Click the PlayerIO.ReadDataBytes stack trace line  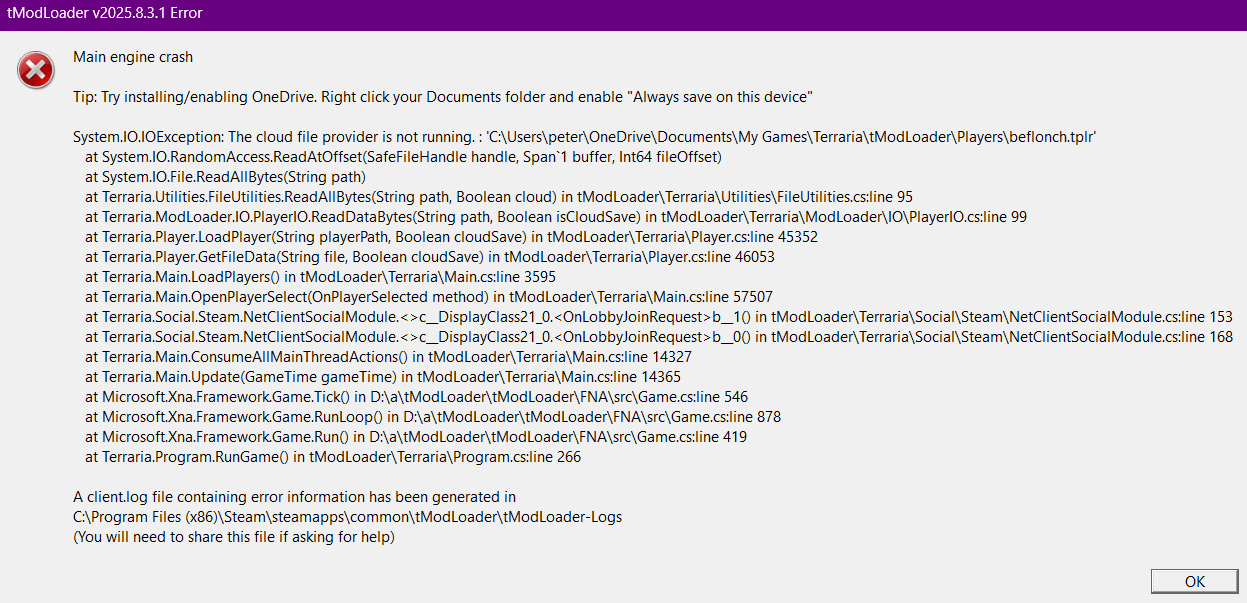pos(556,217)
